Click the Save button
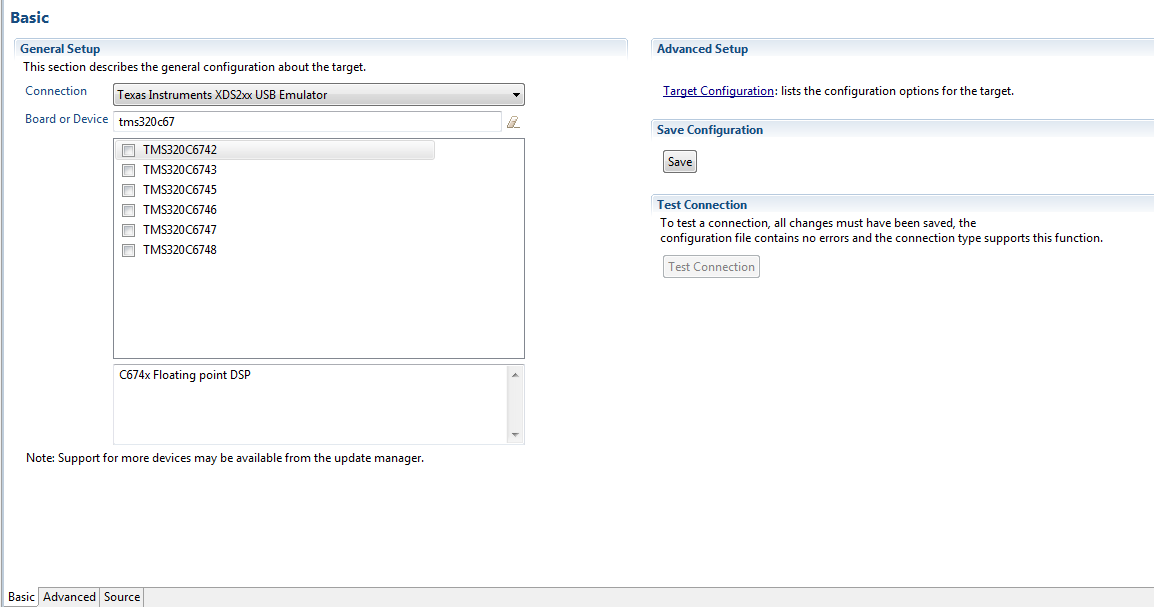Image resolution: width=1154 pixels, height=607 pixels. (679, 162)
